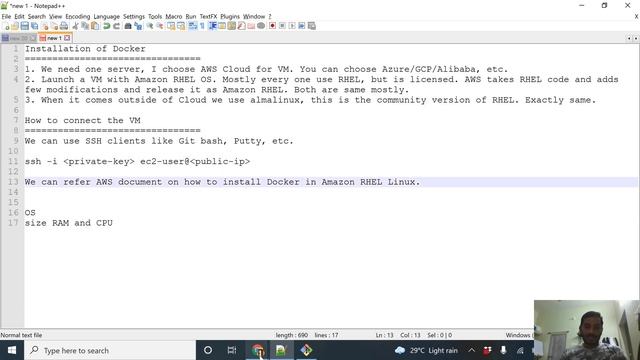Screen dimensions: 640x360
Task: Toggle Show All Characters pilcrow icon
Action: [202, 26]
